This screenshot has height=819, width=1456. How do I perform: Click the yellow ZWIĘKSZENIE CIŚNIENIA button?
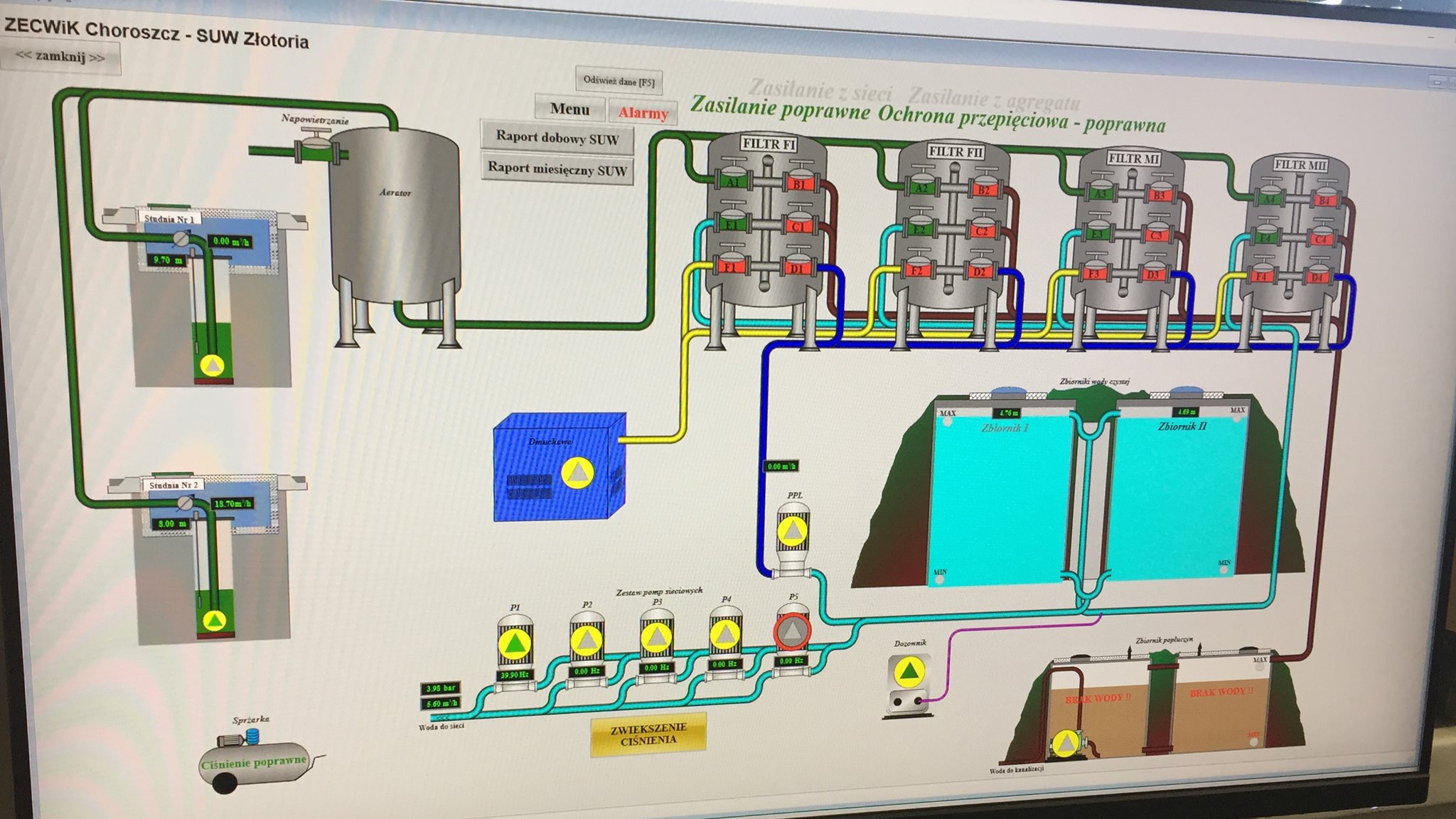point(648,734)
